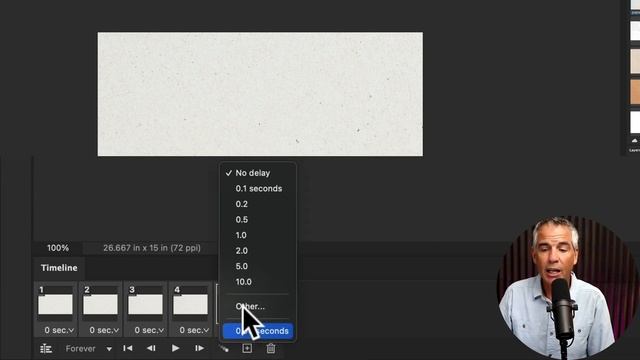Open frame 2 delay dropdown
The image size is (640, 360).
click(x=104, y=330)
